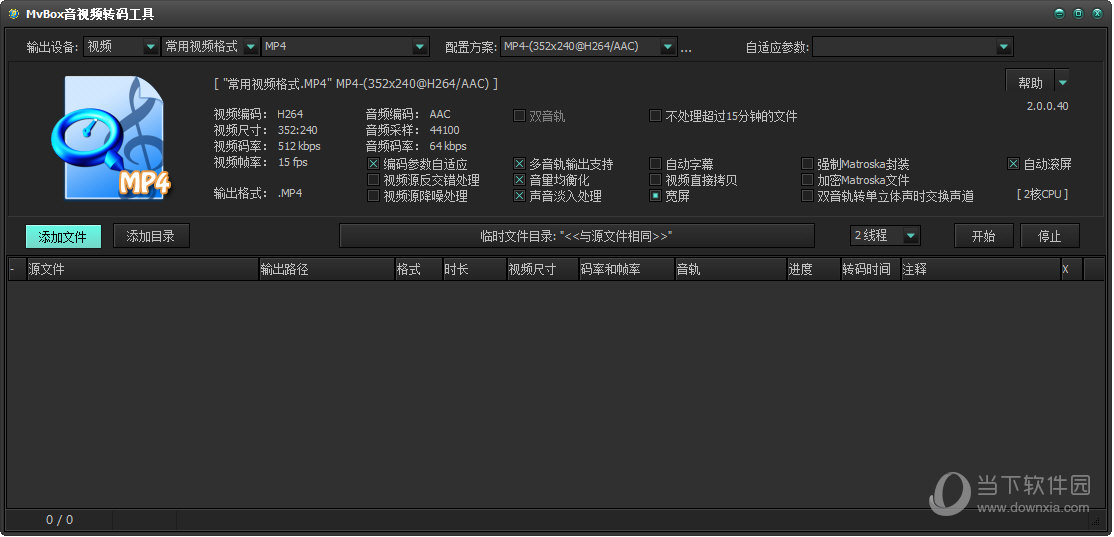Click the large MP4 format icon

tap(112, 140)
